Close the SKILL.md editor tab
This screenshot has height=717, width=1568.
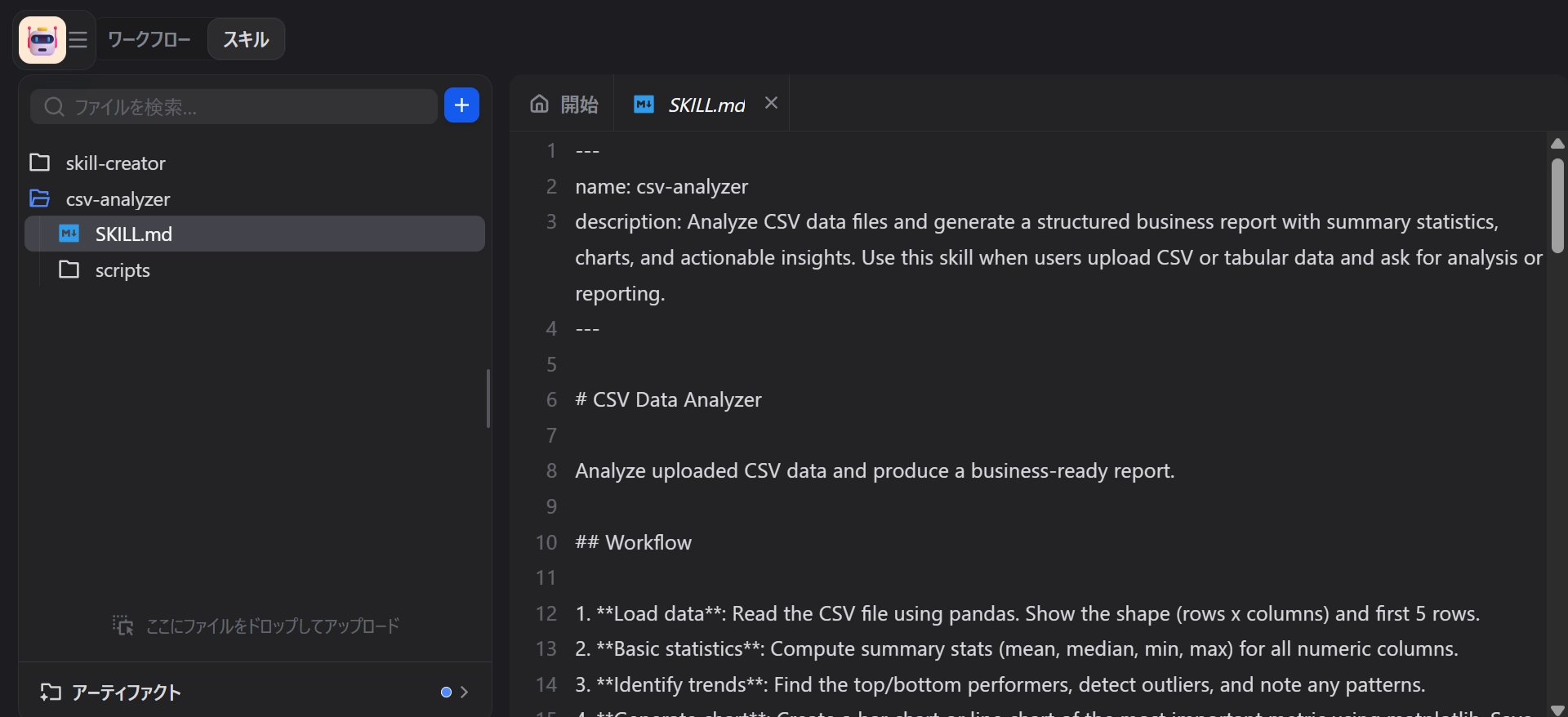771,103
